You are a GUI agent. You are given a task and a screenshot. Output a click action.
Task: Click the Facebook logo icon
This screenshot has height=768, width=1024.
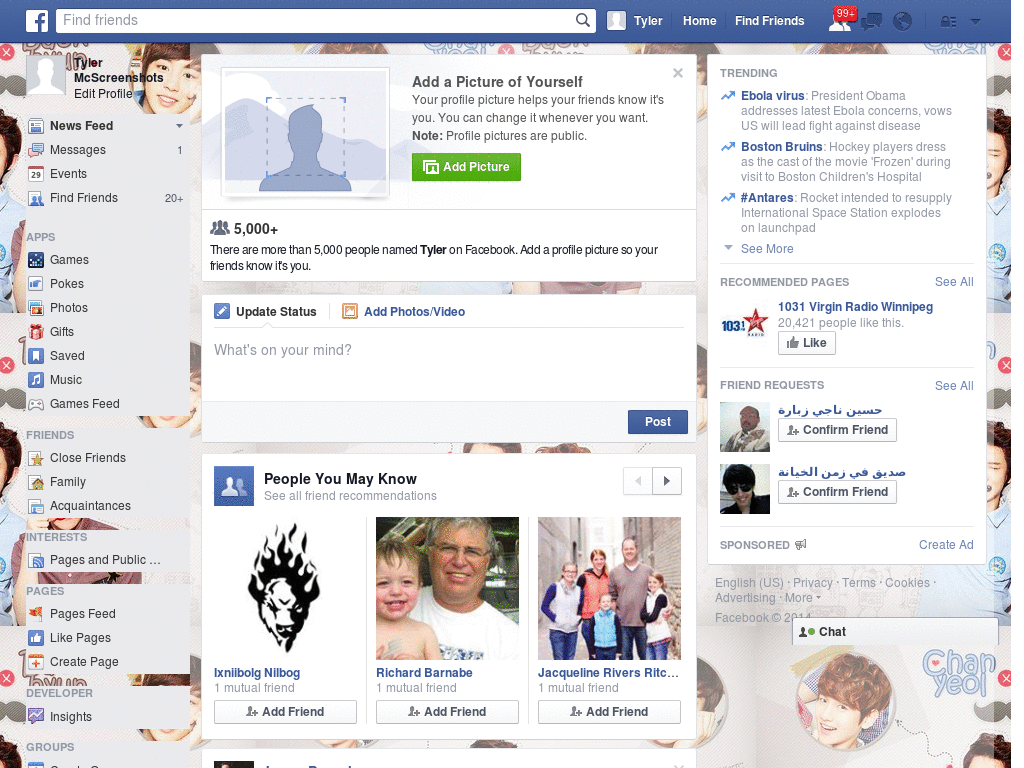[37, 21]
